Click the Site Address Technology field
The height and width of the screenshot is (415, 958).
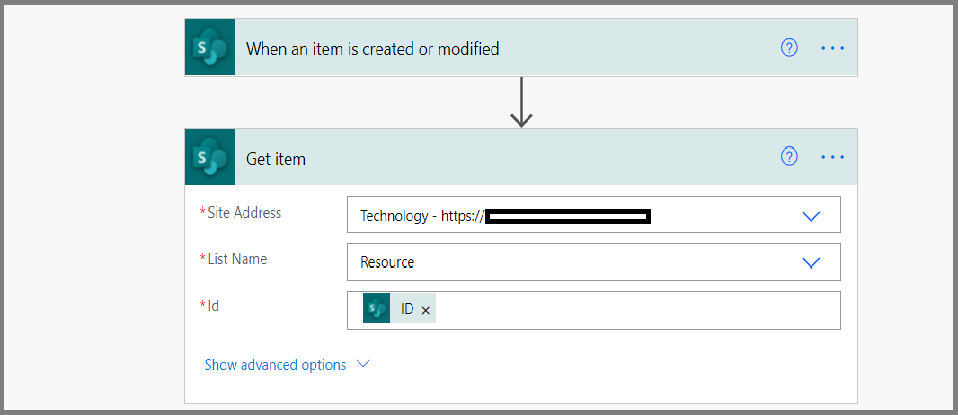click(x=594, y=215)
